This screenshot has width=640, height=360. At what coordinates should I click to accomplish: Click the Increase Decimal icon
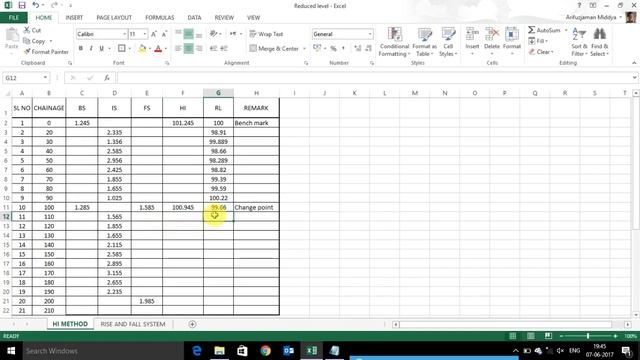click(x=358, y=49)
